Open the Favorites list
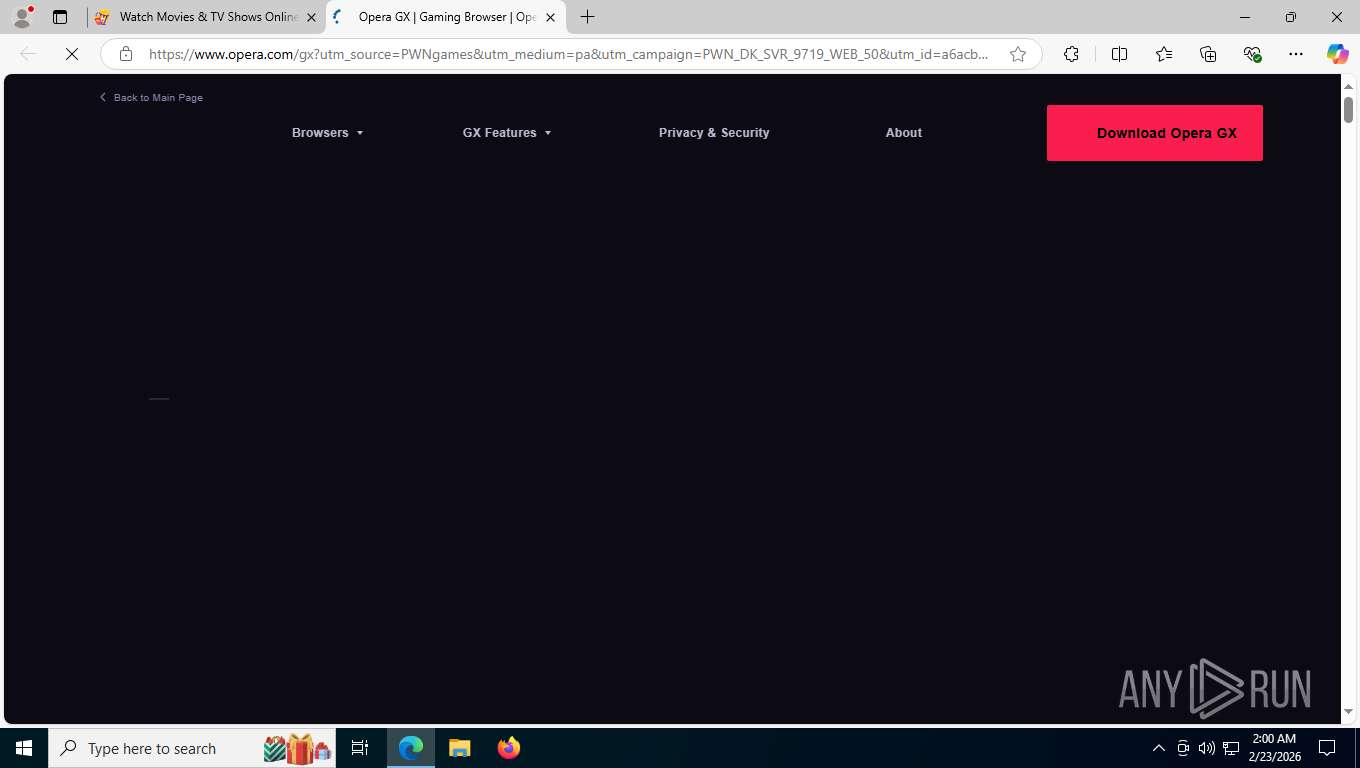Image resolution: width=1360 pixels, height=768 pixels. pos(1164,54)
